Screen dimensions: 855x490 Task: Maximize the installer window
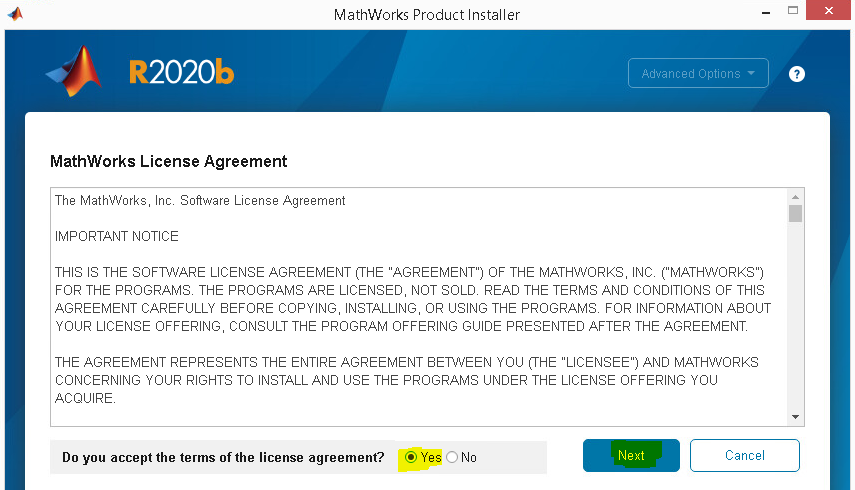pos(793,10)
